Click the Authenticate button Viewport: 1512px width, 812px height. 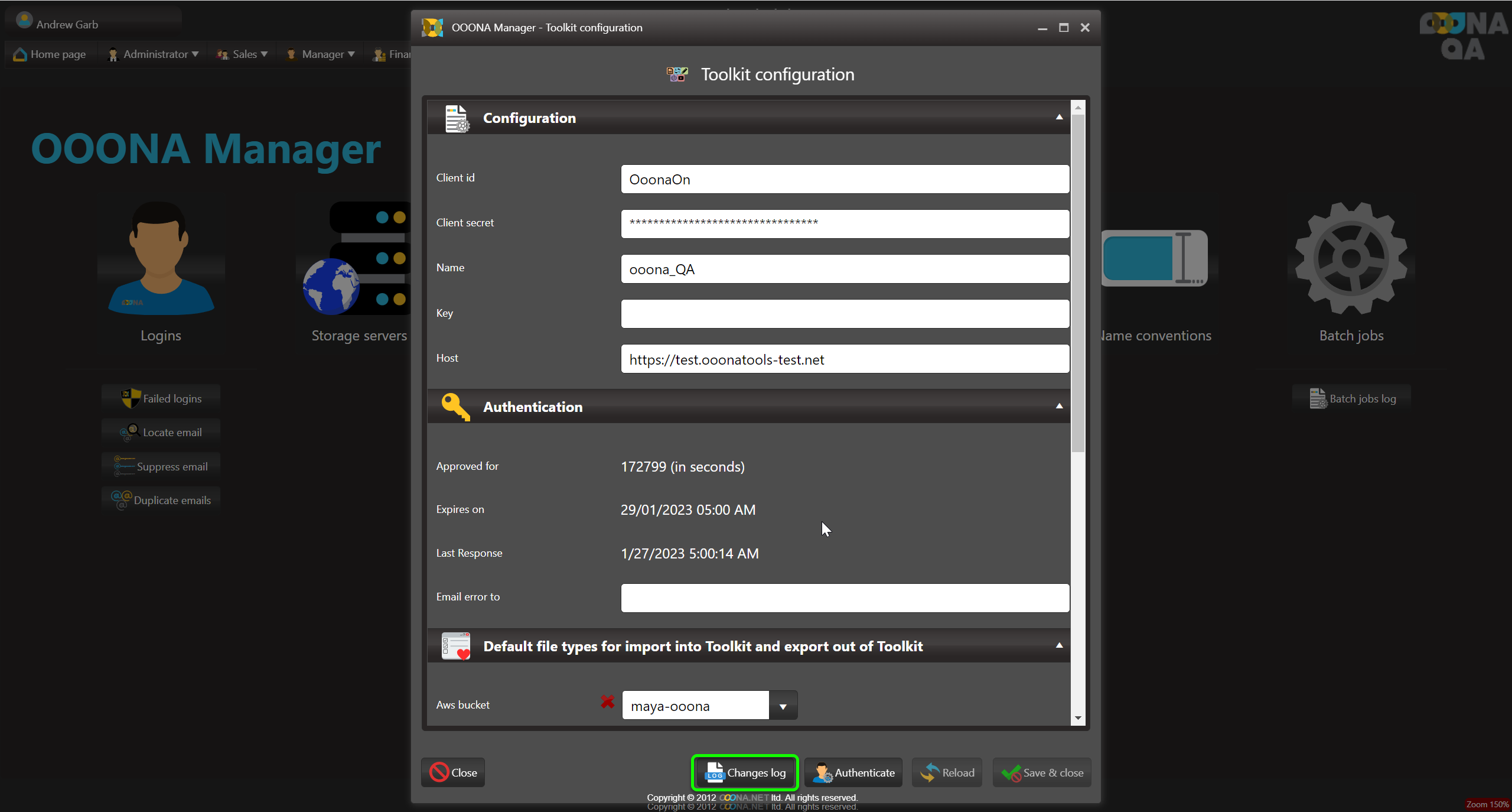tap(853, 772)
